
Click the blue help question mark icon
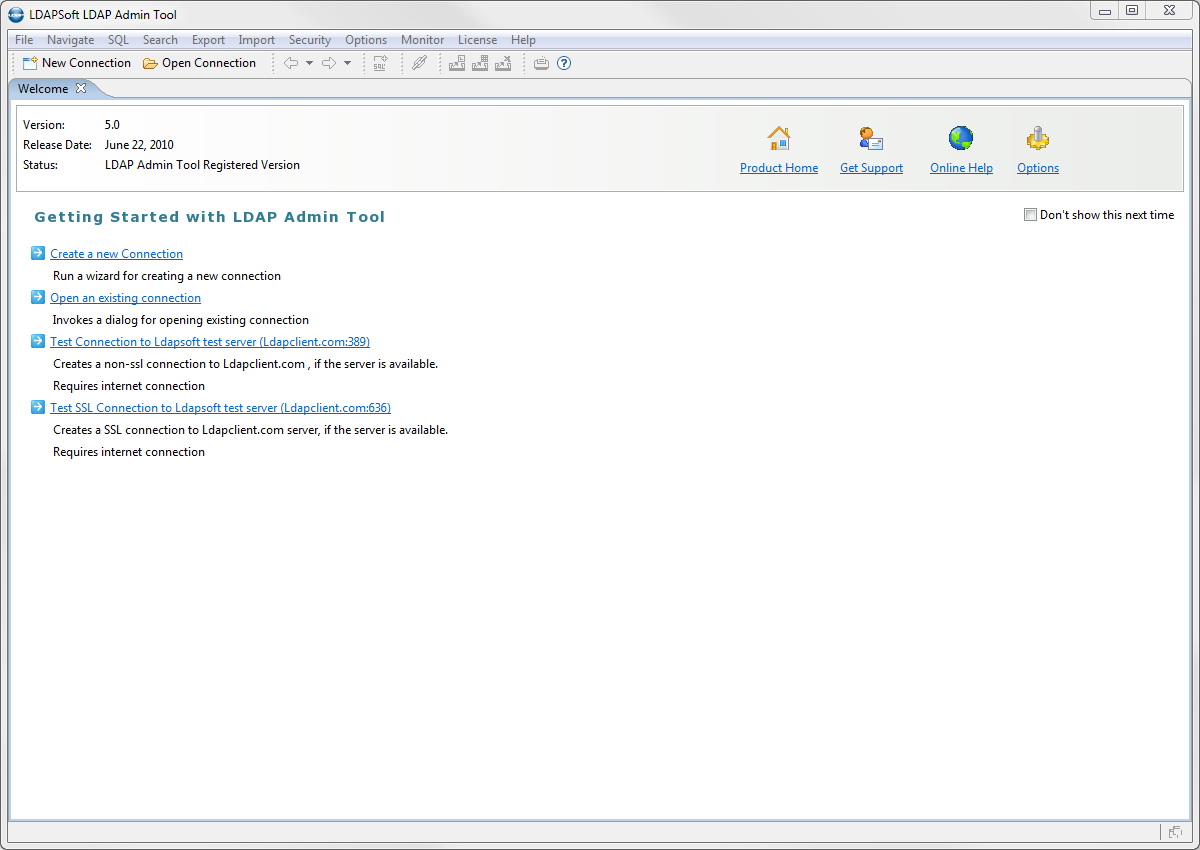coord(564,63)
